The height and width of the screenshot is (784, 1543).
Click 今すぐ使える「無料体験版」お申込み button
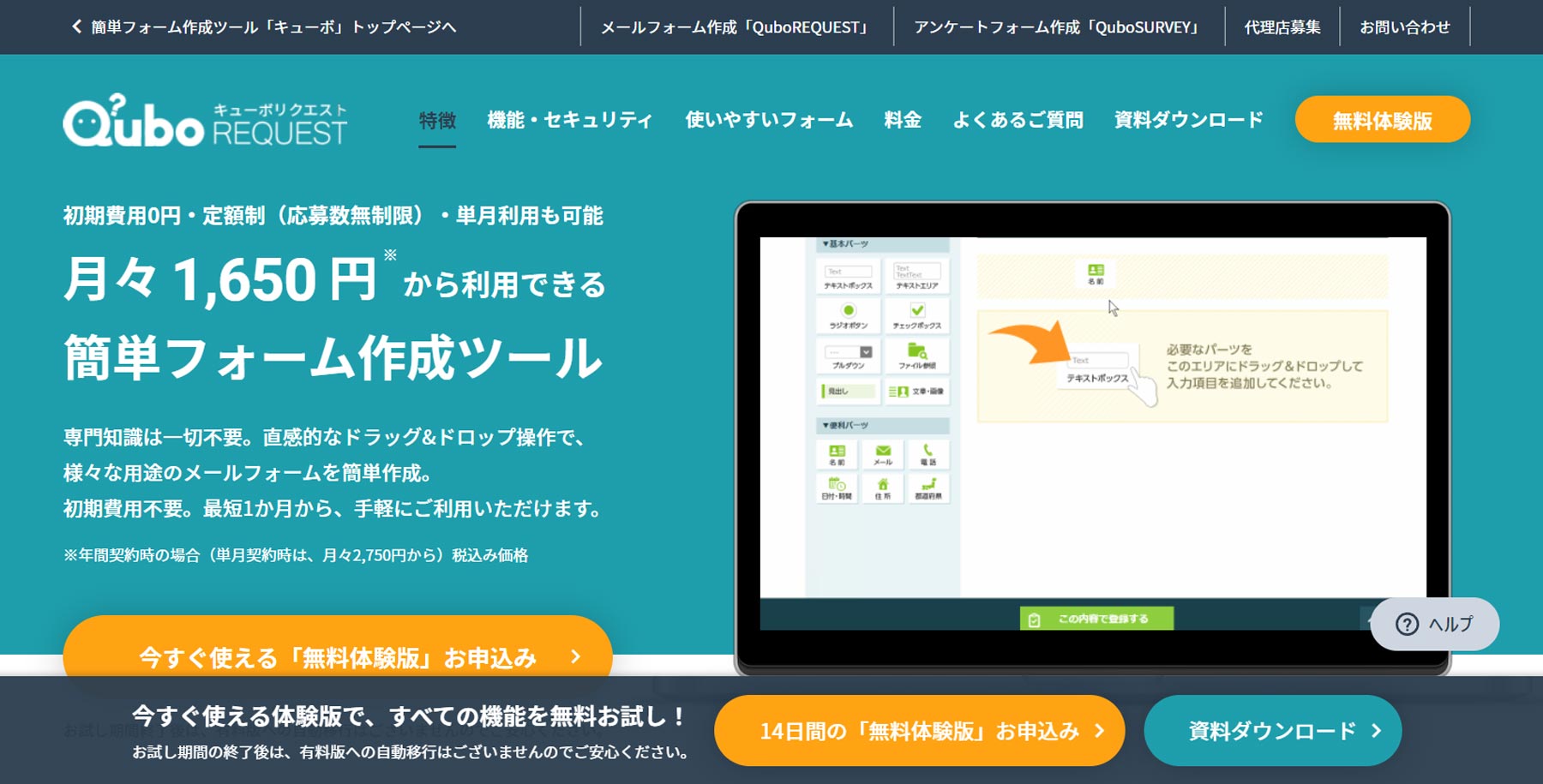(338, 656)
